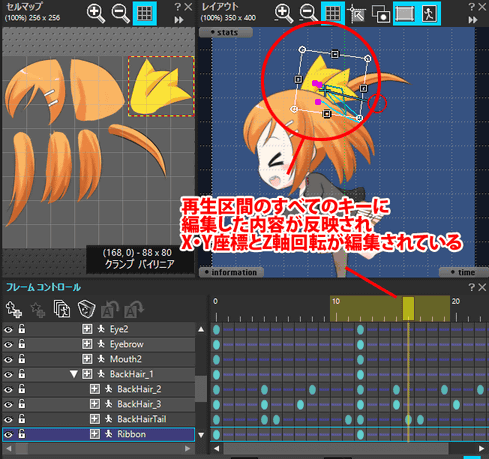Open help for cell map panel
Image resolution: width=489 pixels, height=459 pixels.
pos(178,7)
